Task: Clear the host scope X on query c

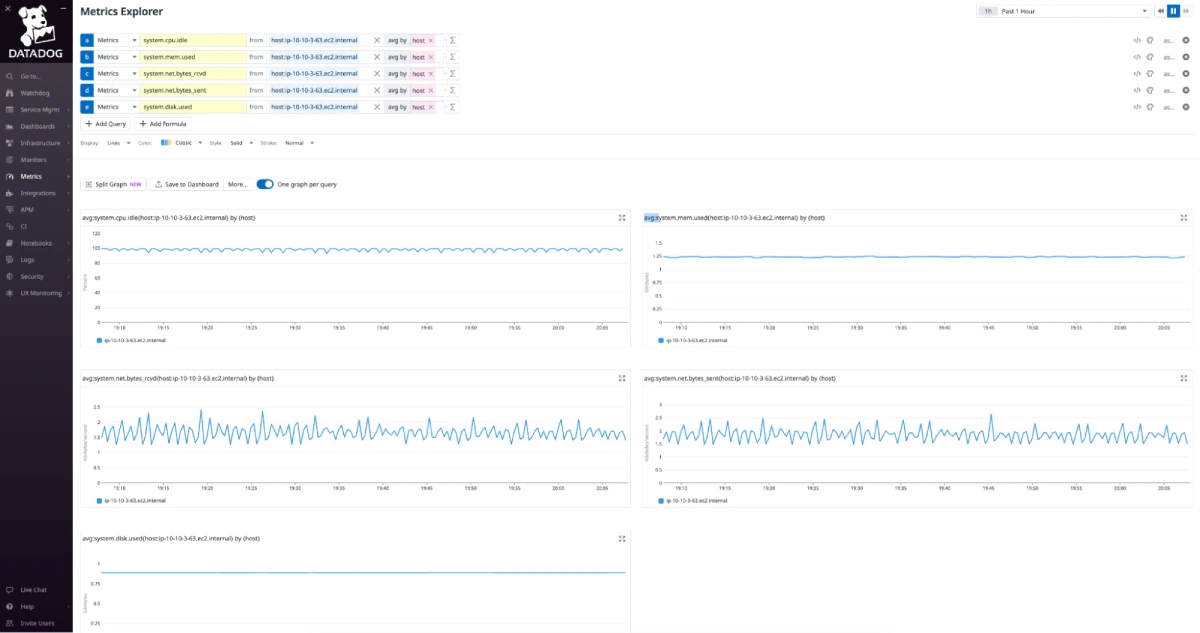Action: pos(377,74)
